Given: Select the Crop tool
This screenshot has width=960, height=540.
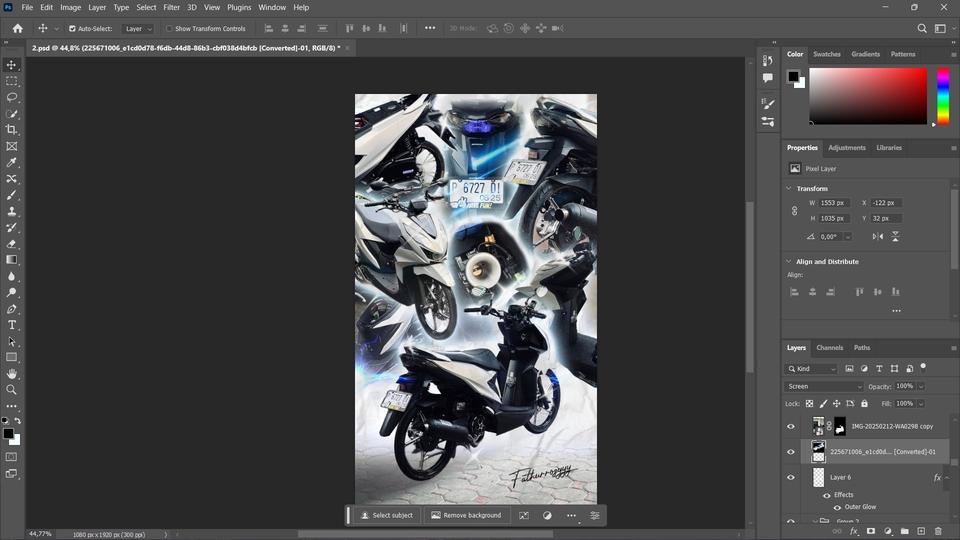Looking at the screenshot, I should point(12,130).
